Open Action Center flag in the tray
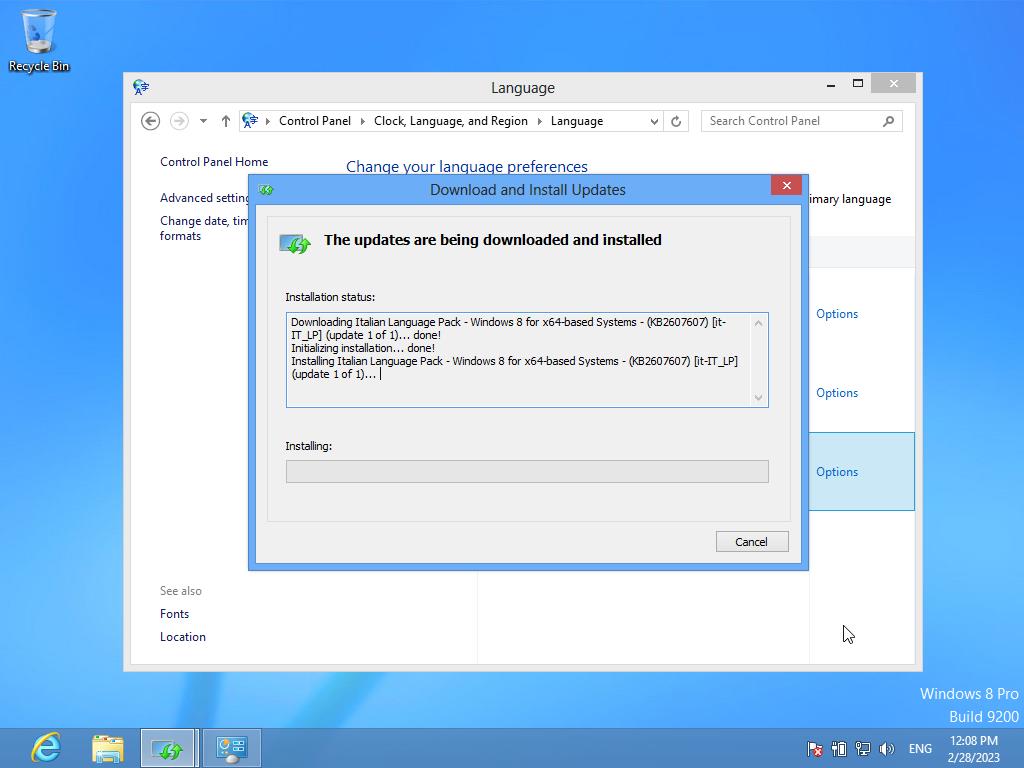This screenshot has width=1024, height=768. click(x=815, y=749)
